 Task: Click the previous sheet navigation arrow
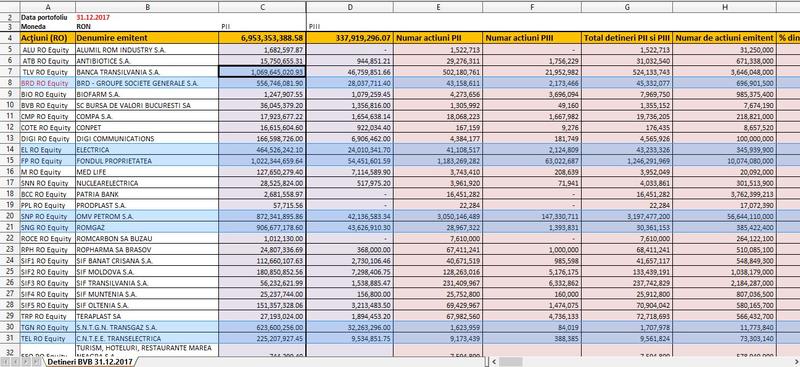tap(15, 362)
